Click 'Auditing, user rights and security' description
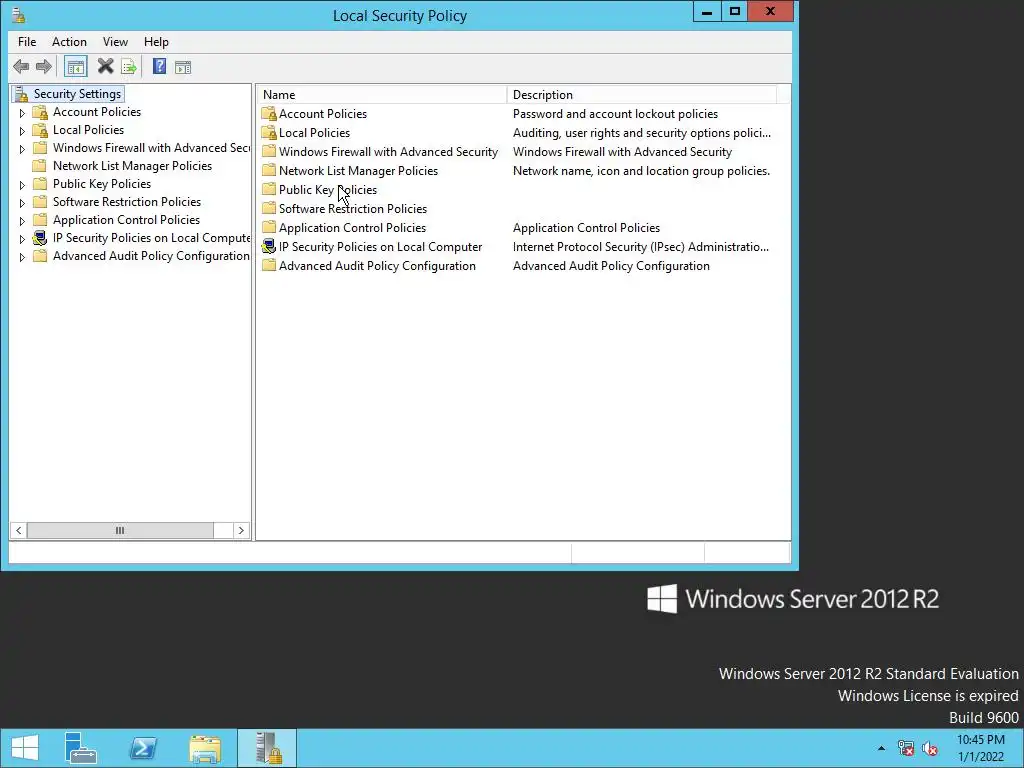 point(641,133)
